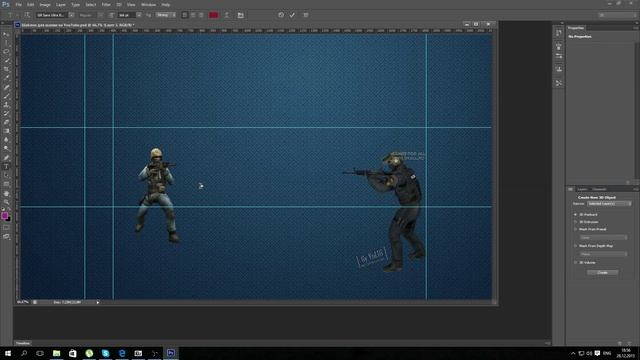
Task: Switch to the Channels tab
Action: (599, 189)
